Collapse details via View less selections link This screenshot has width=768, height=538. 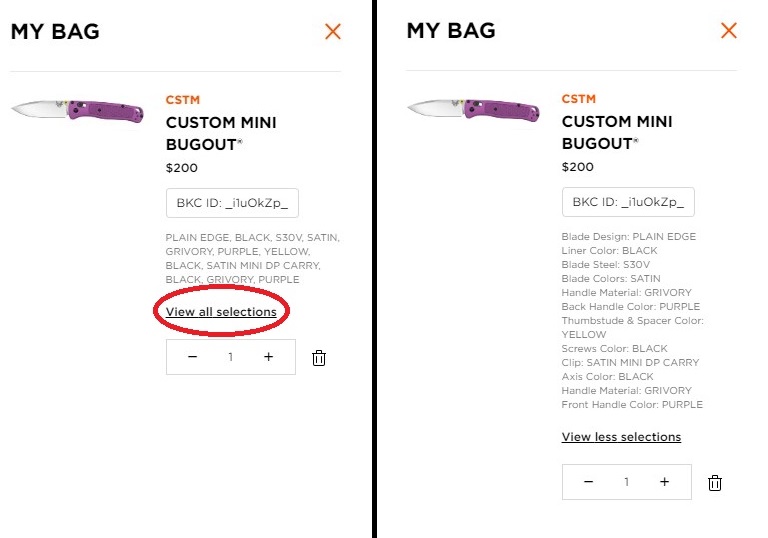[x=621, y=437]
